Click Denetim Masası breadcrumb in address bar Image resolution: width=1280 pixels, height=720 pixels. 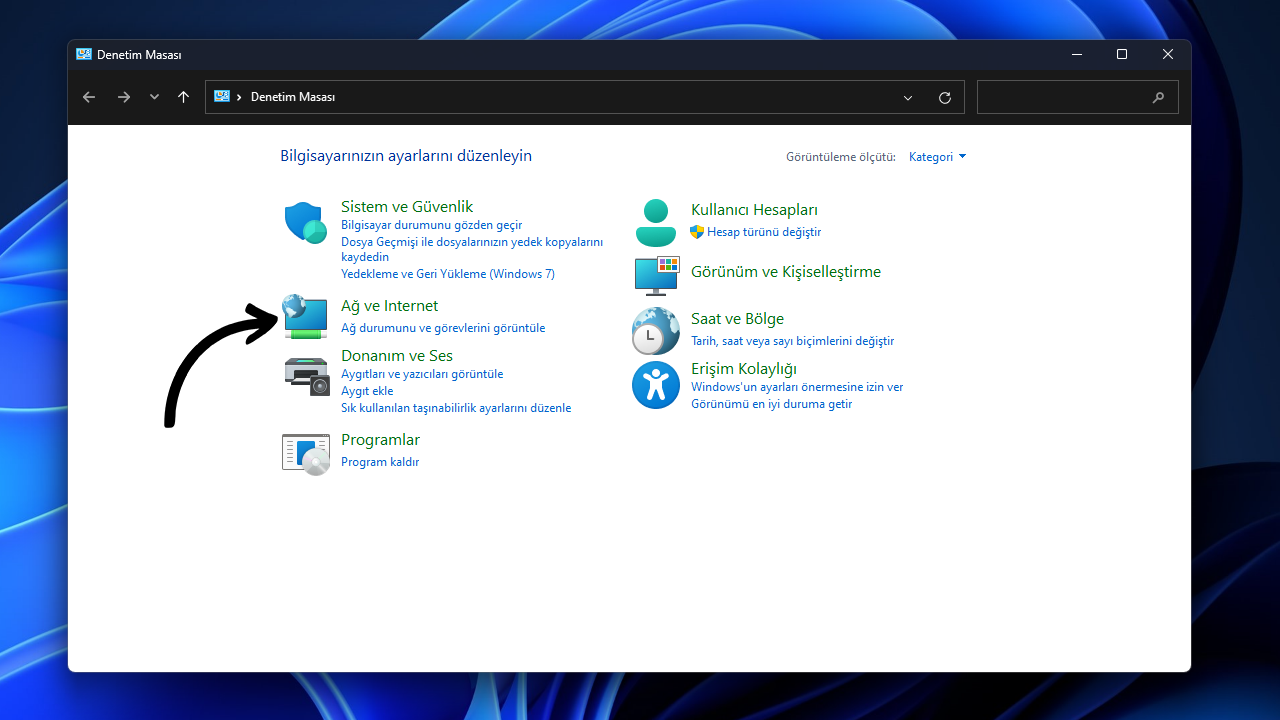tap(293, 97)
